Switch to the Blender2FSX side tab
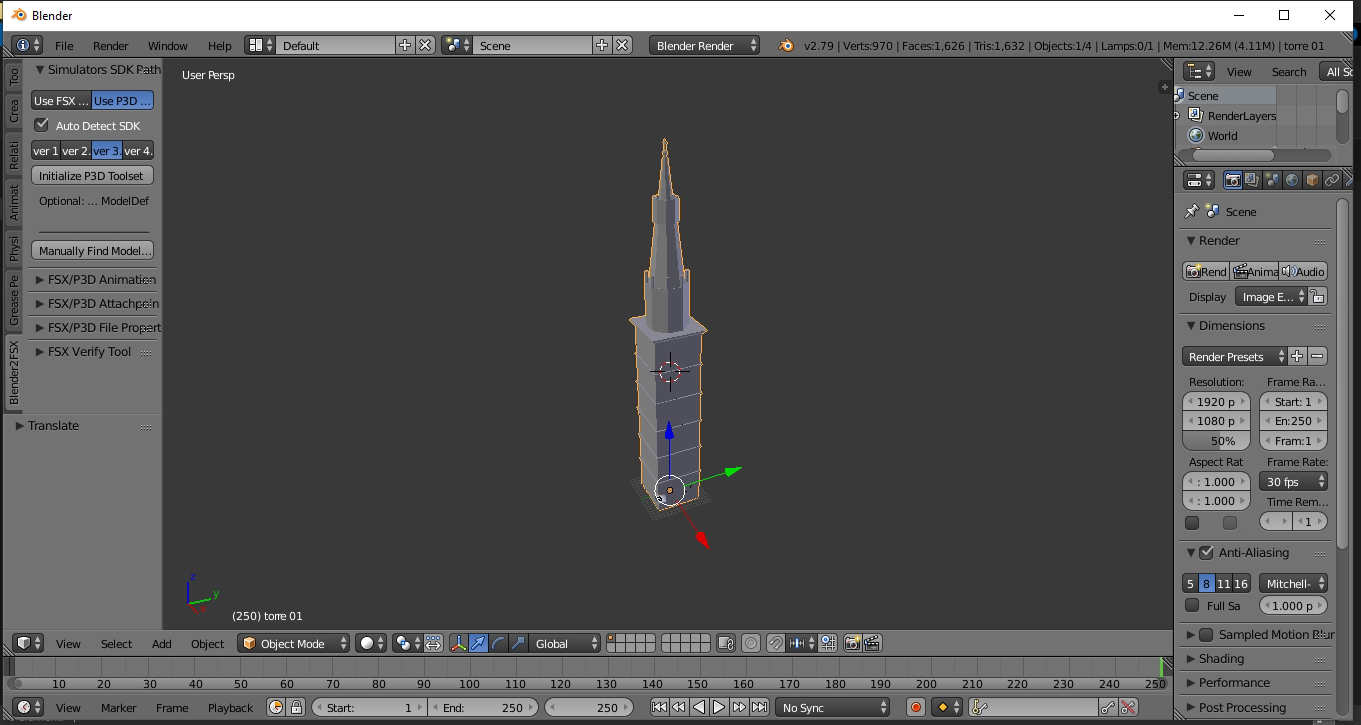This screenshot has width=1361, height=725. [x=14, y=372]
